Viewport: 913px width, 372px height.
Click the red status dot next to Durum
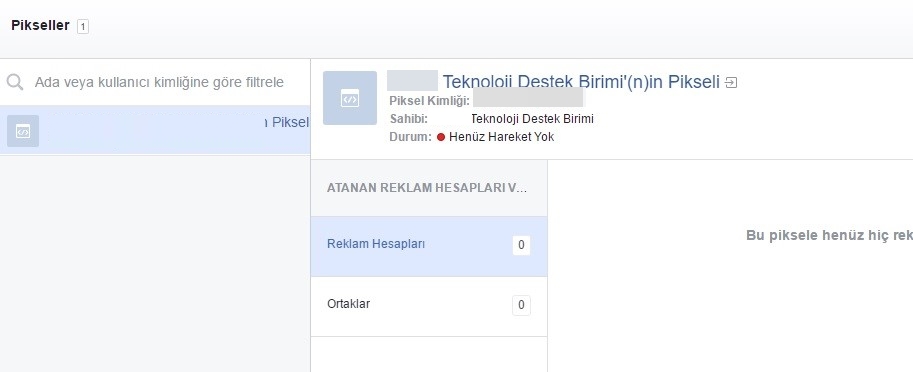coord(441,137)
